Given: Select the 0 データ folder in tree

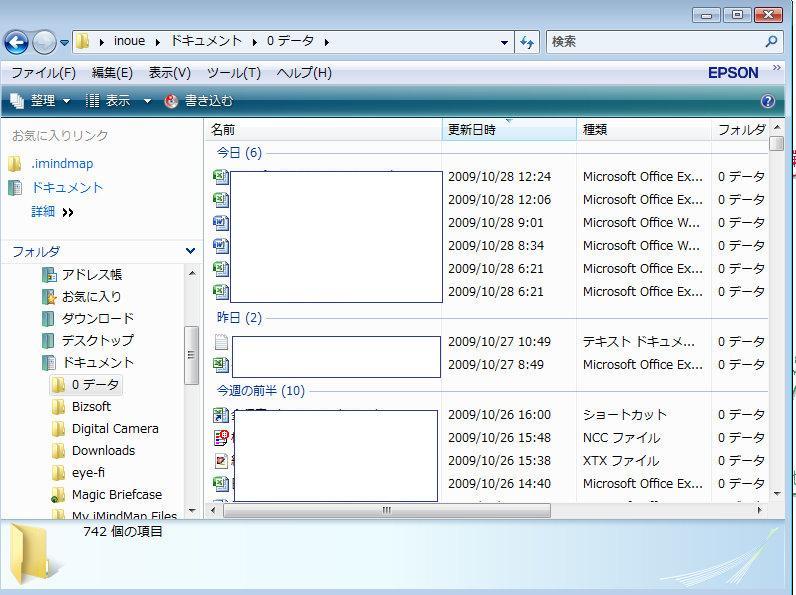Looking at the screenshot, I should [86, 385].
